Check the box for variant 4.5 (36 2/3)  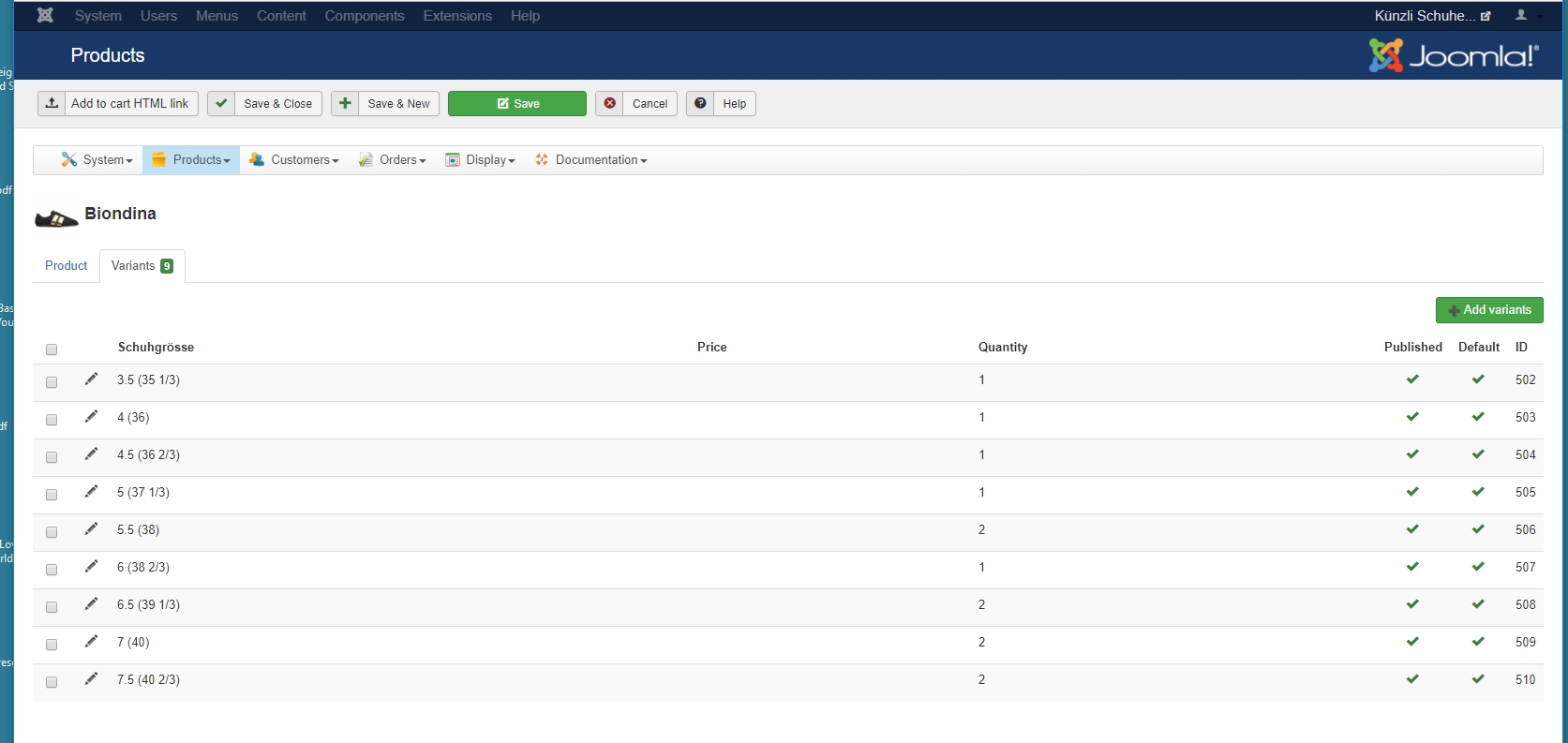point(52,457)
